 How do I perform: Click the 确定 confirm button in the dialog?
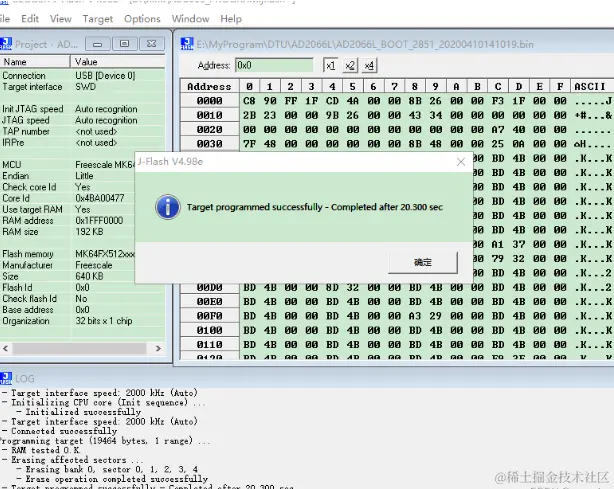pyautogui.click(x=423, y=262)
